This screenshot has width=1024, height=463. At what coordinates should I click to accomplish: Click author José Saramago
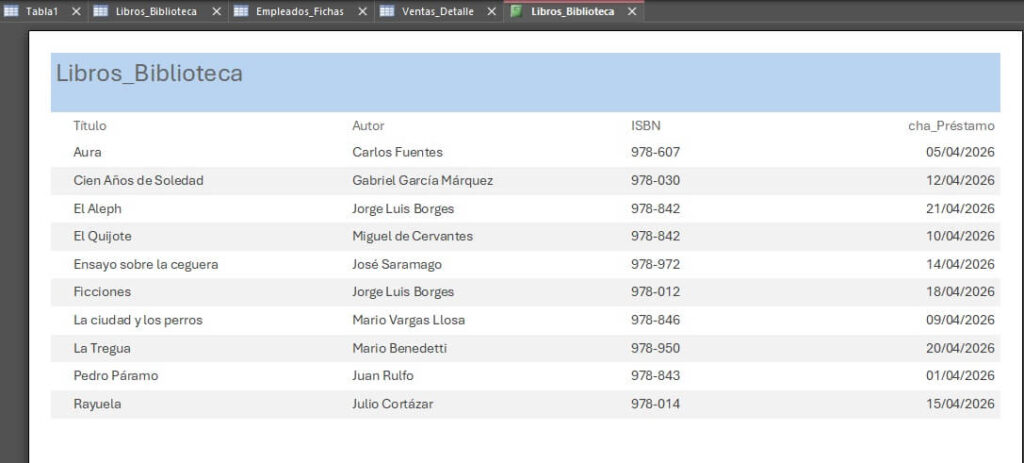397,264
